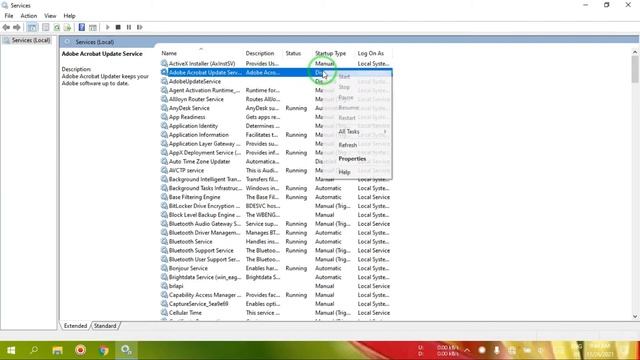640x360 pixels.
Task: Click the Restart Service toolbar icon
Action: [140, 27]
